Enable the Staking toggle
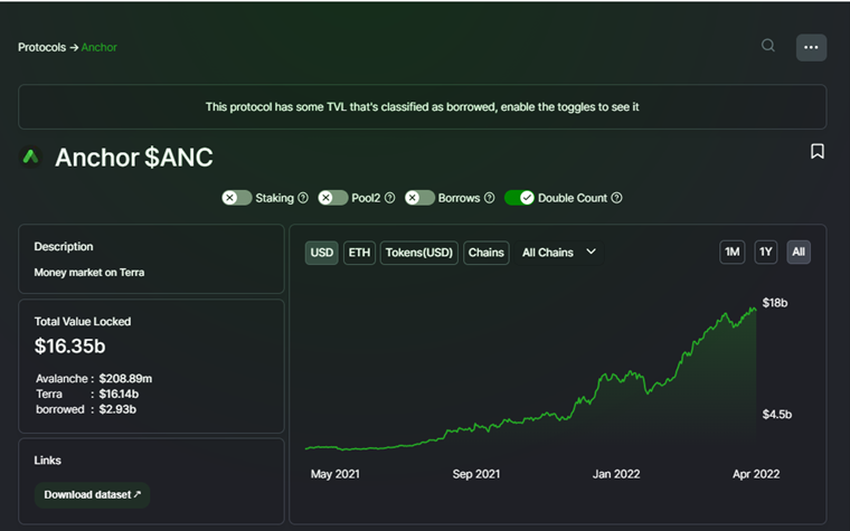Viewport: 850px width, 531px height. pos(236,198)
